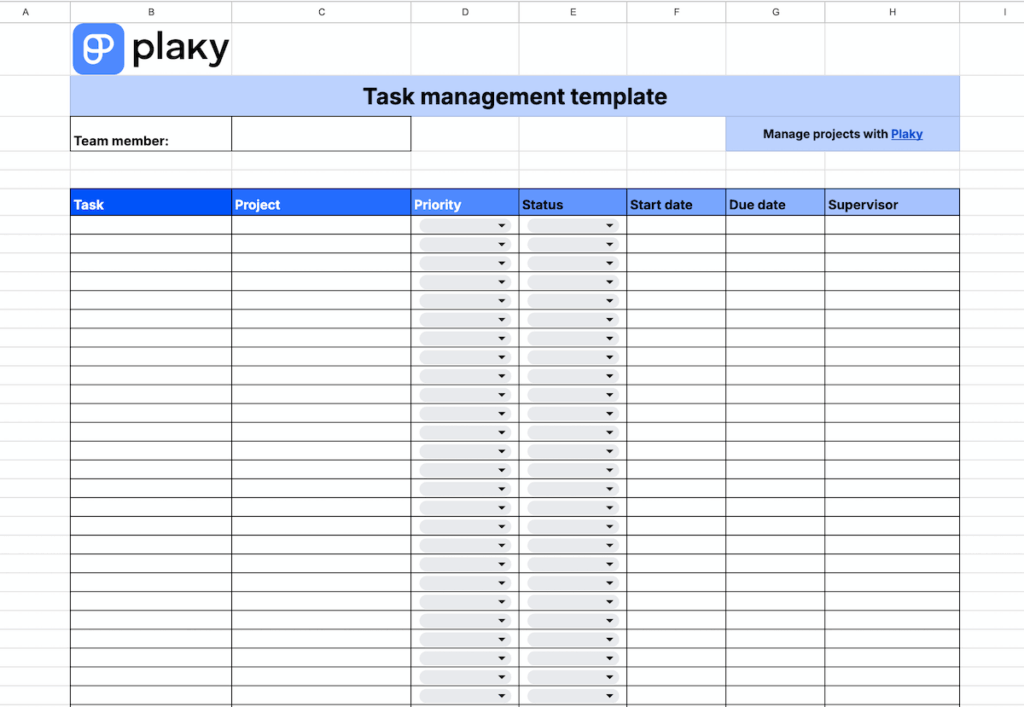Follow the Plaky hyperlink
The image size is (1024, 707).
(906, 133)
